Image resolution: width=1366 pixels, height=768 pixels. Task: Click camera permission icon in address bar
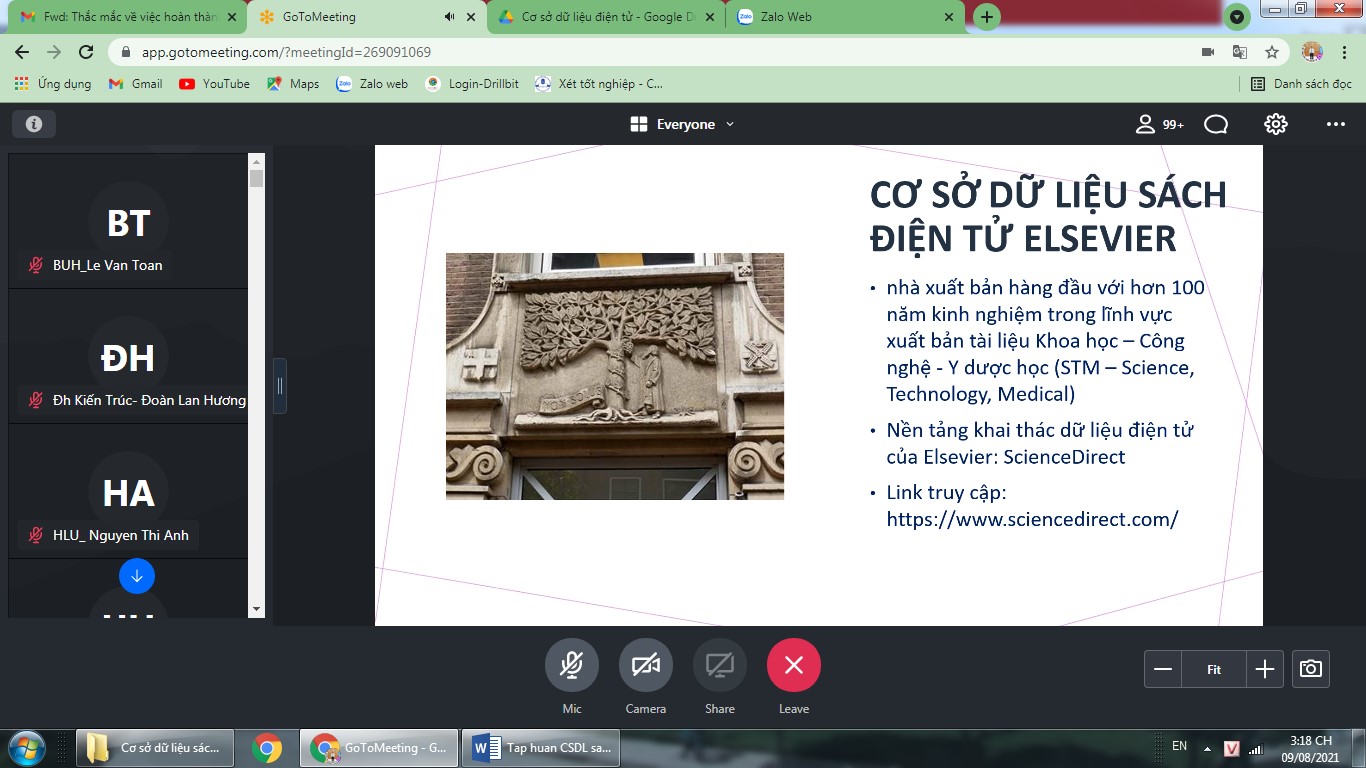point(1207,52)
